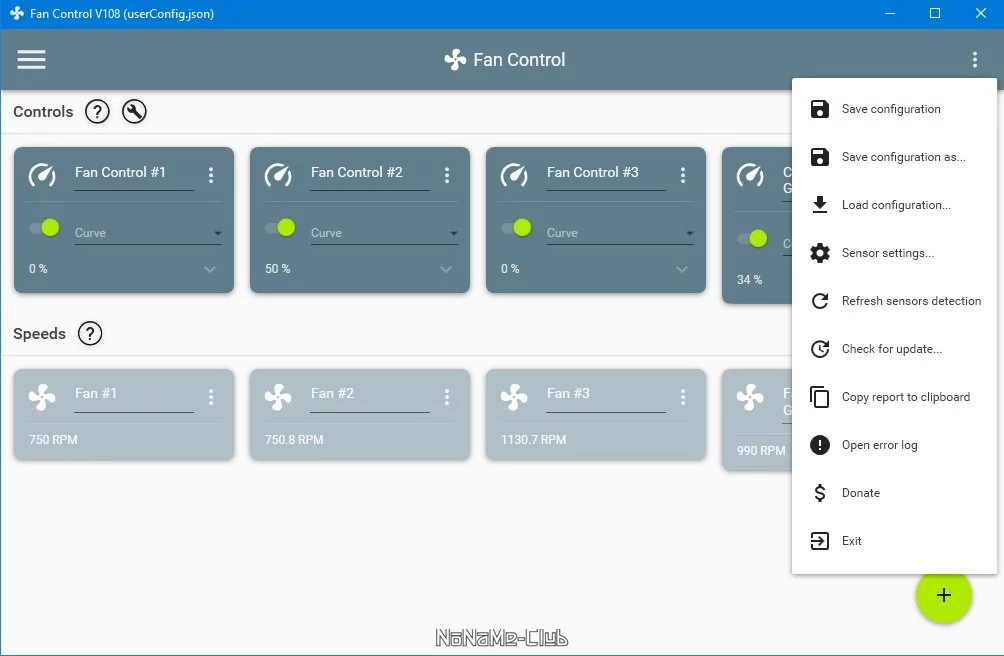Toggle the Fan Control #1 enable switch
This screenshot has height=656, width=1004.
point(45,227)
